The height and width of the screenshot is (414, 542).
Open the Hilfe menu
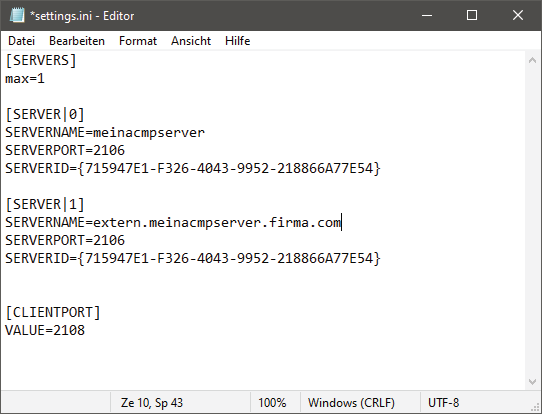click(237, 41)
